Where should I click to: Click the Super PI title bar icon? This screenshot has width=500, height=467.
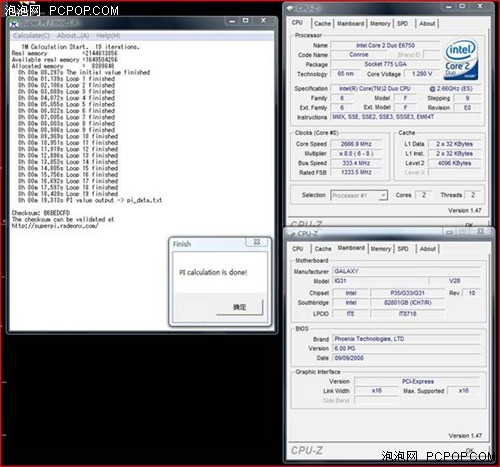[x=14, y=24]
